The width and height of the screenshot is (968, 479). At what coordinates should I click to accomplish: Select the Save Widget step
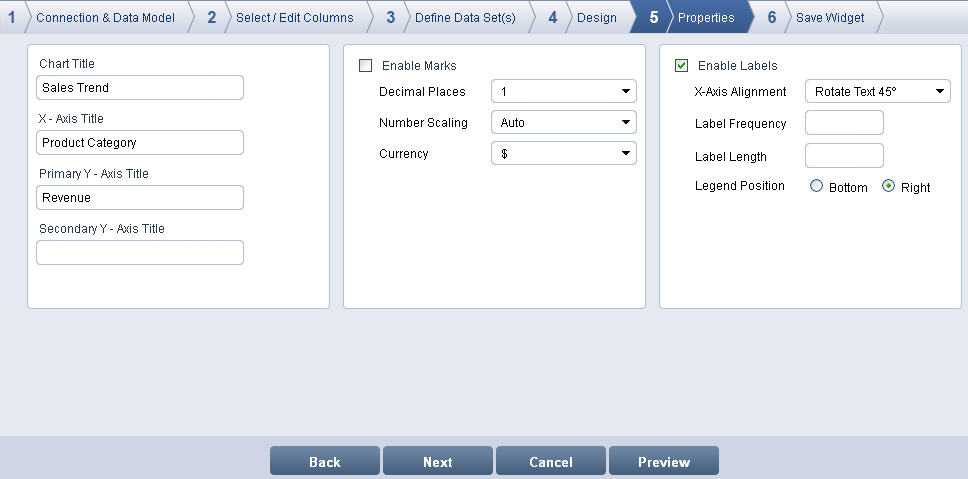[829, 17]
